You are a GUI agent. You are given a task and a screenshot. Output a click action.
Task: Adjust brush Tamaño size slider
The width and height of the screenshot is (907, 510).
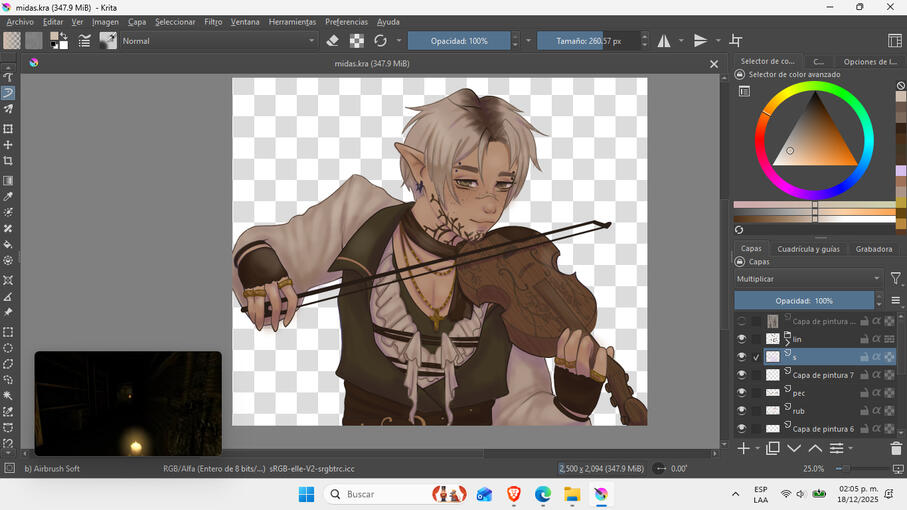click(x=589, y=40)
